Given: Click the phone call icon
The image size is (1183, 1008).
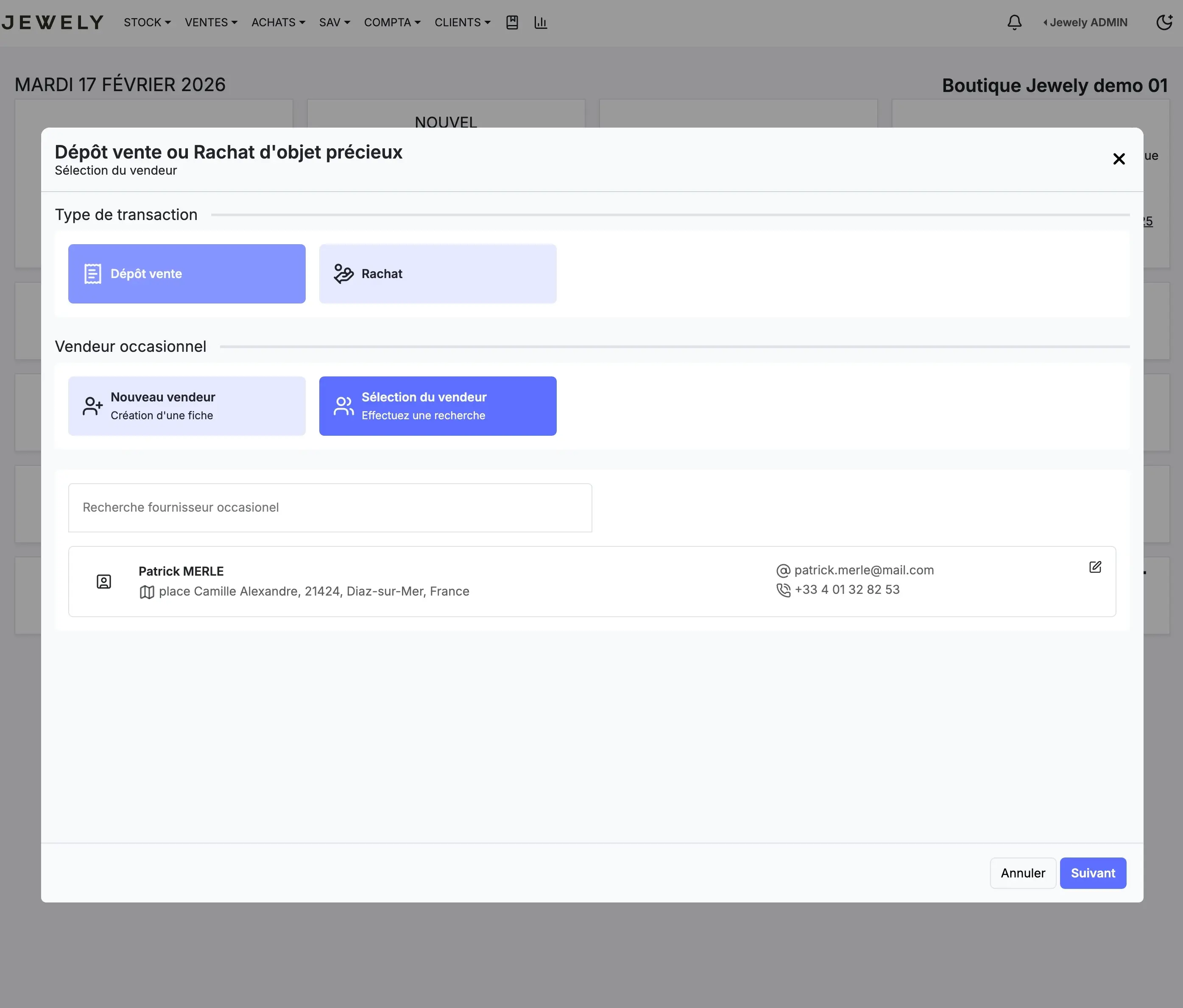Looking at the screenshot, I should point(783,590).
